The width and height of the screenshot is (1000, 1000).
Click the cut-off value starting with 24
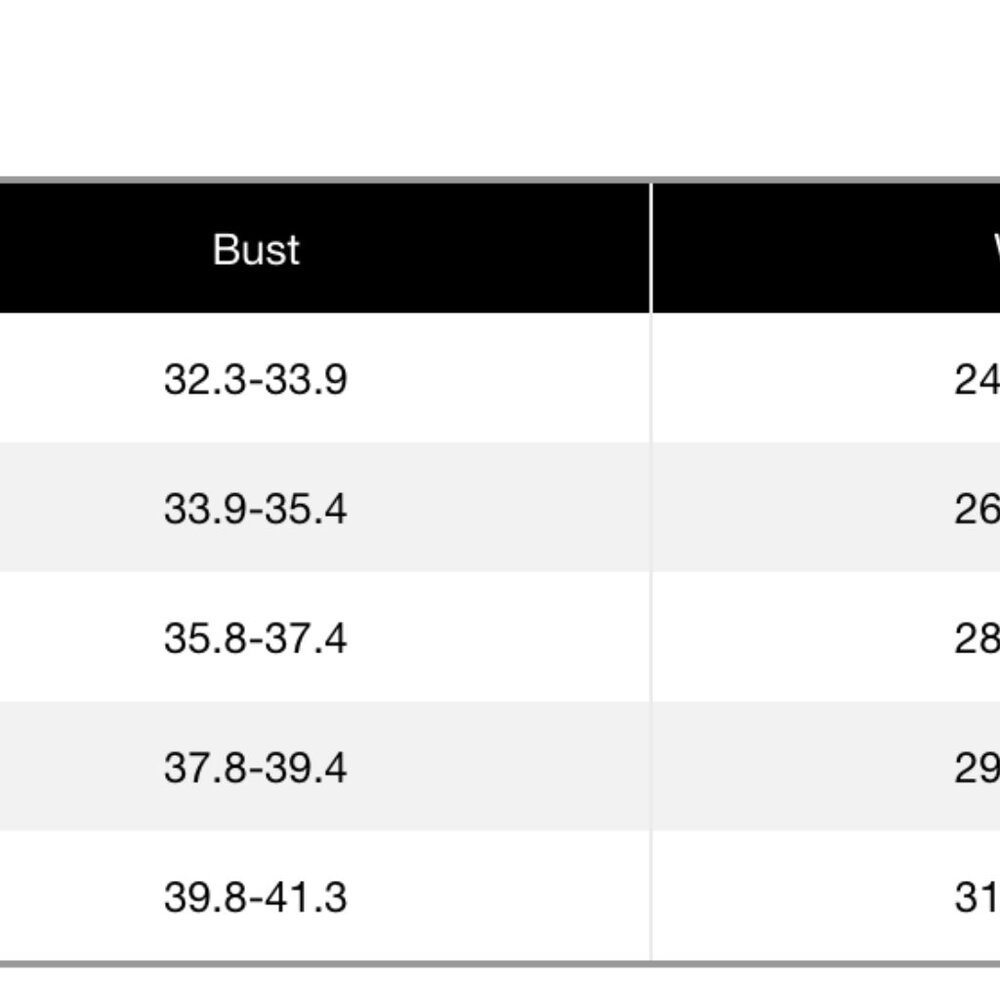coord(977,380)
